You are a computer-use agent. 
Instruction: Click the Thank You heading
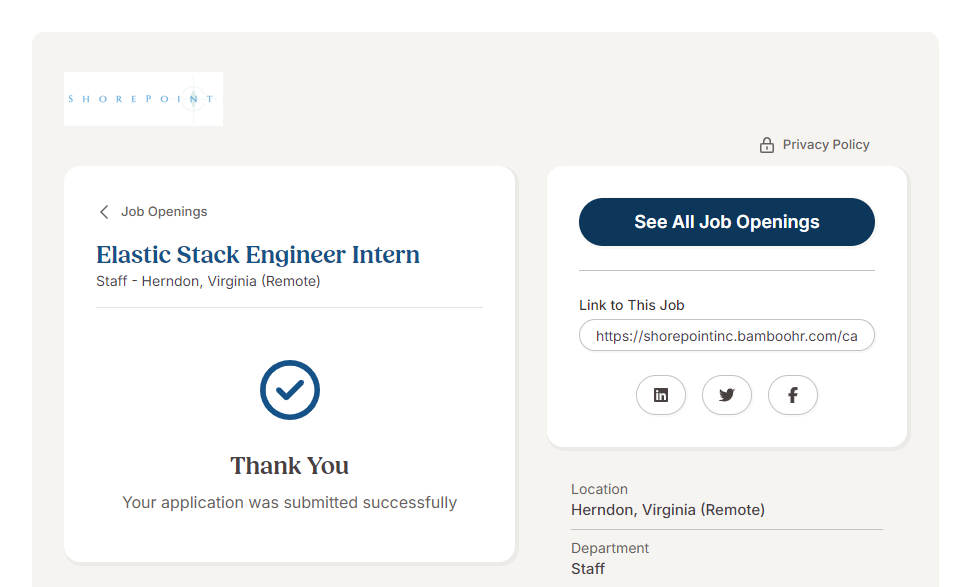[290, 466]
